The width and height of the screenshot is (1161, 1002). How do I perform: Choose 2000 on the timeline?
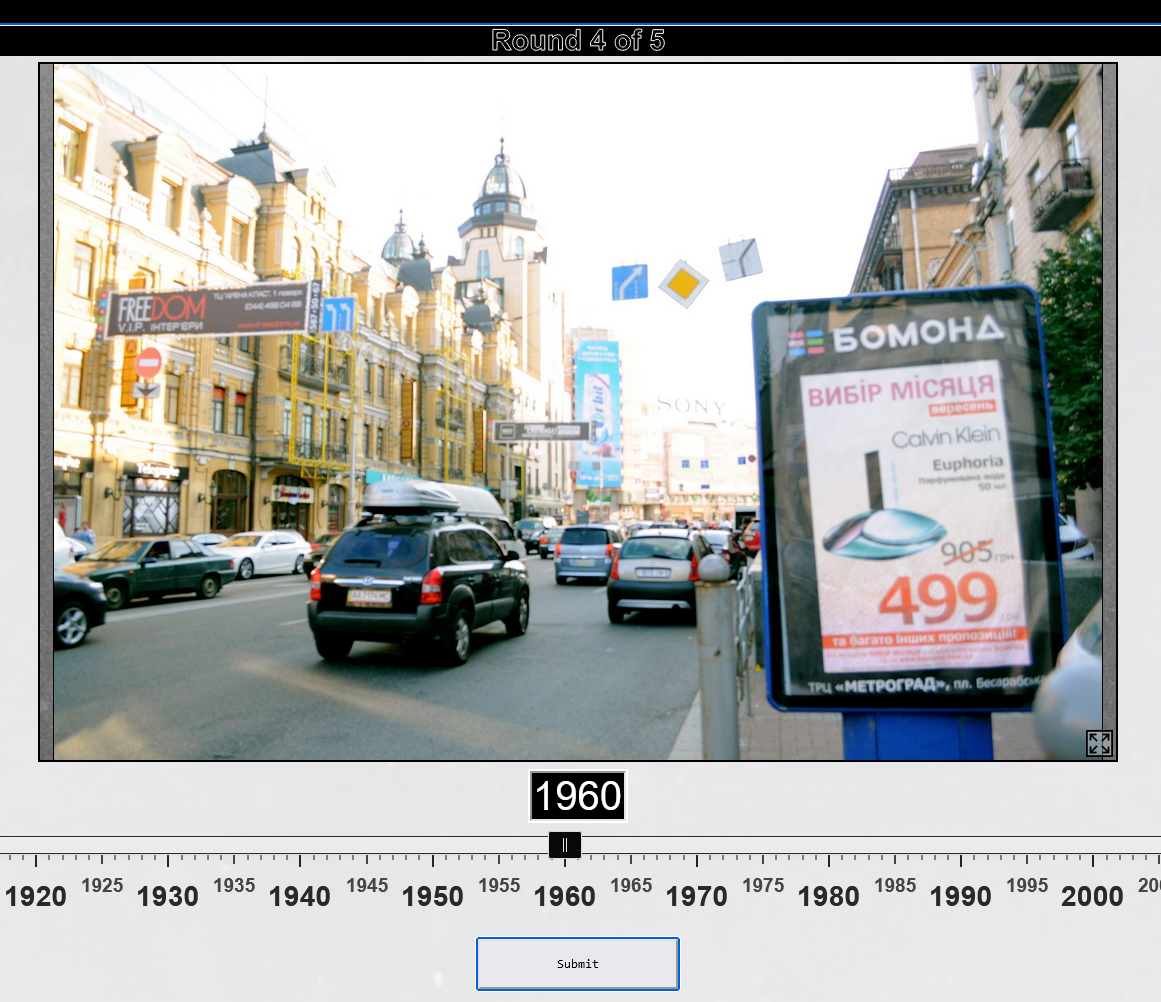point(1092,896)
